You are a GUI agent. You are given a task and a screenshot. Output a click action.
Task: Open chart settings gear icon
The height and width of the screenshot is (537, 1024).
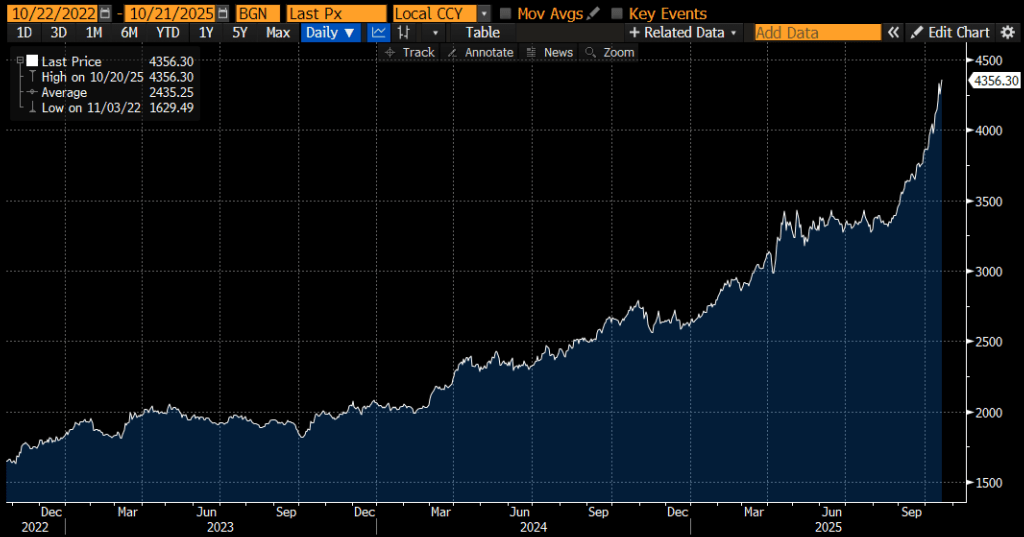click(x=1007, y=33)
